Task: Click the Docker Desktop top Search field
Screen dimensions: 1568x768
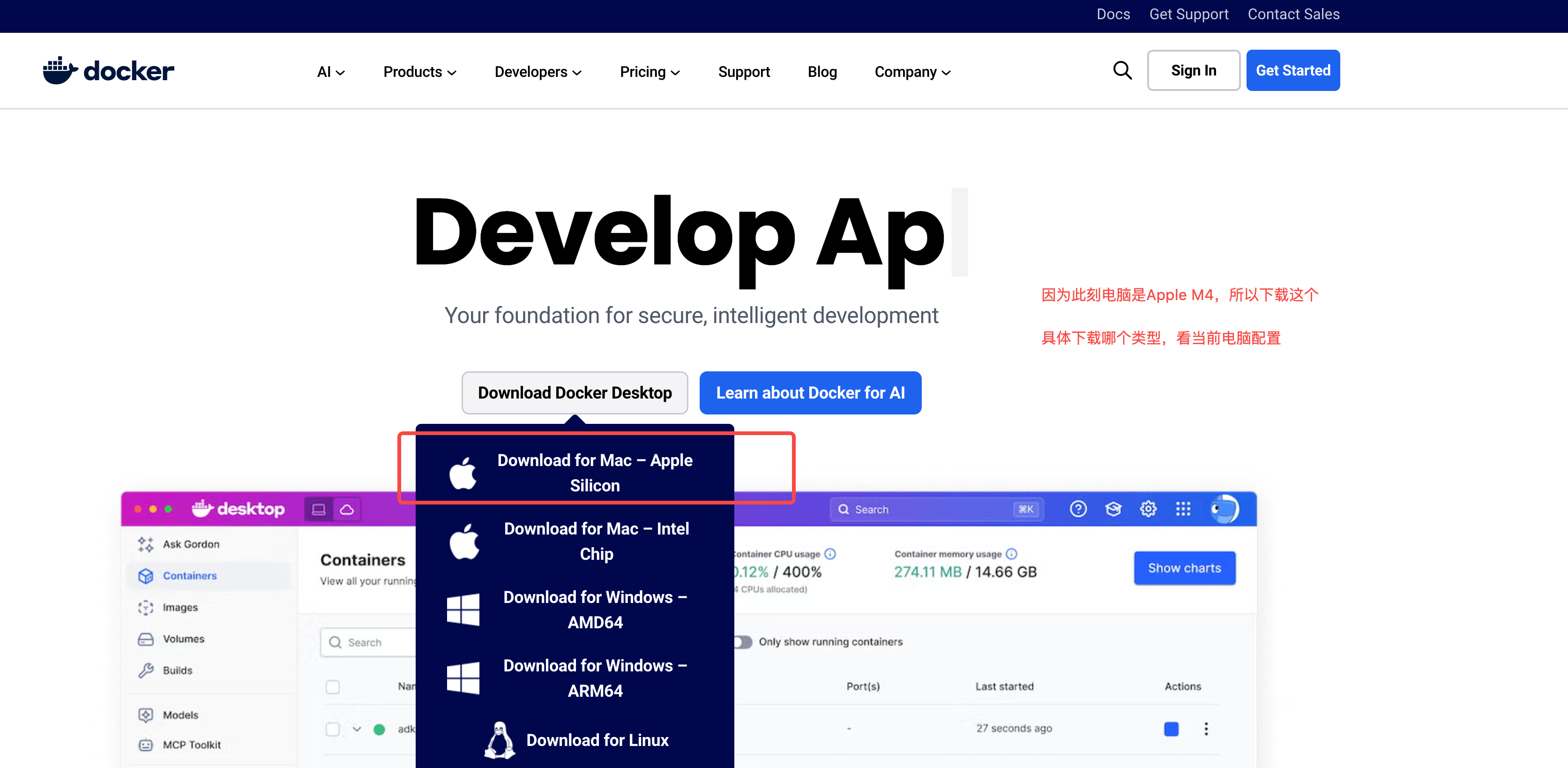Action: coord(936,509)
